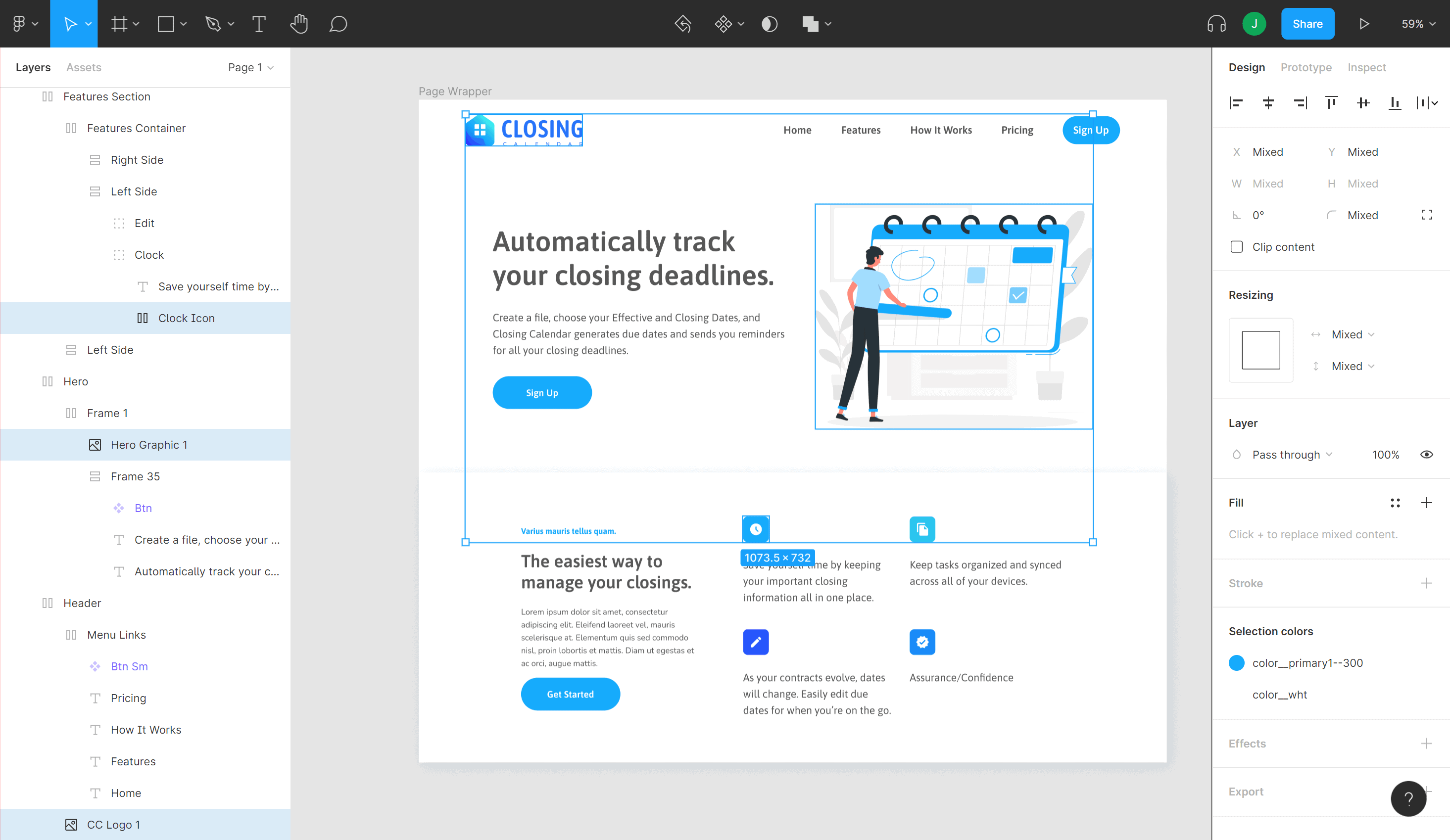The width and height of the screenshot is (1450, 840).
Task: Select color__primary1--300 swatch
Action: pos(1236,662)
